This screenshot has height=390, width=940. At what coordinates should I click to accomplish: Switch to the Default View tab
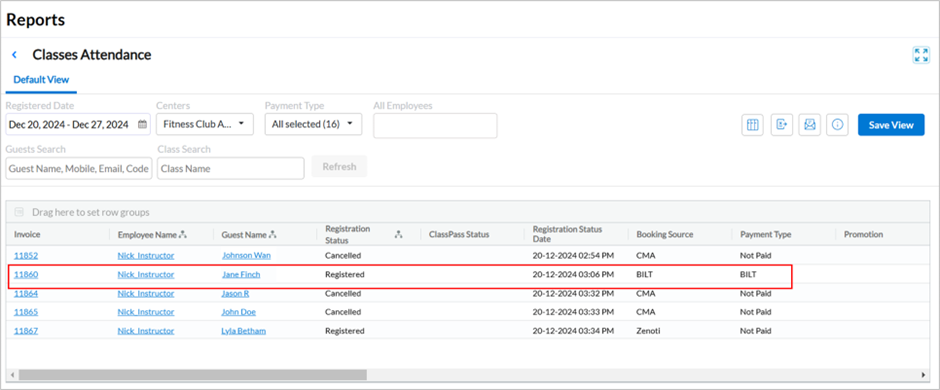click(x=41, y=79)
